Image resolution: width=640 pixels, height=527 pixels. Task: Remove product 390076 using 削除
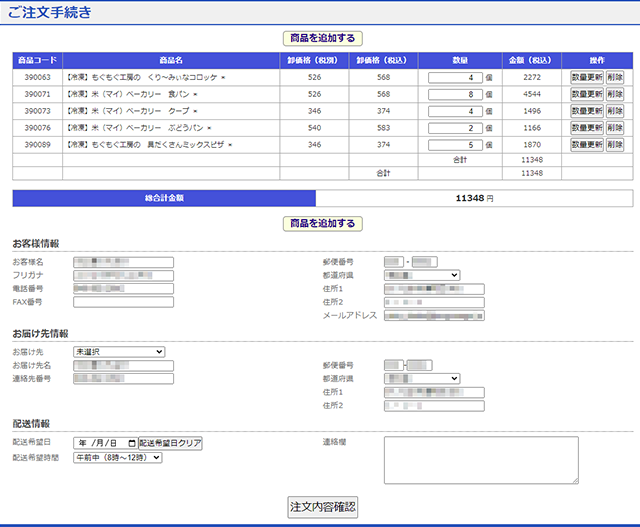(x=614, y=128)
